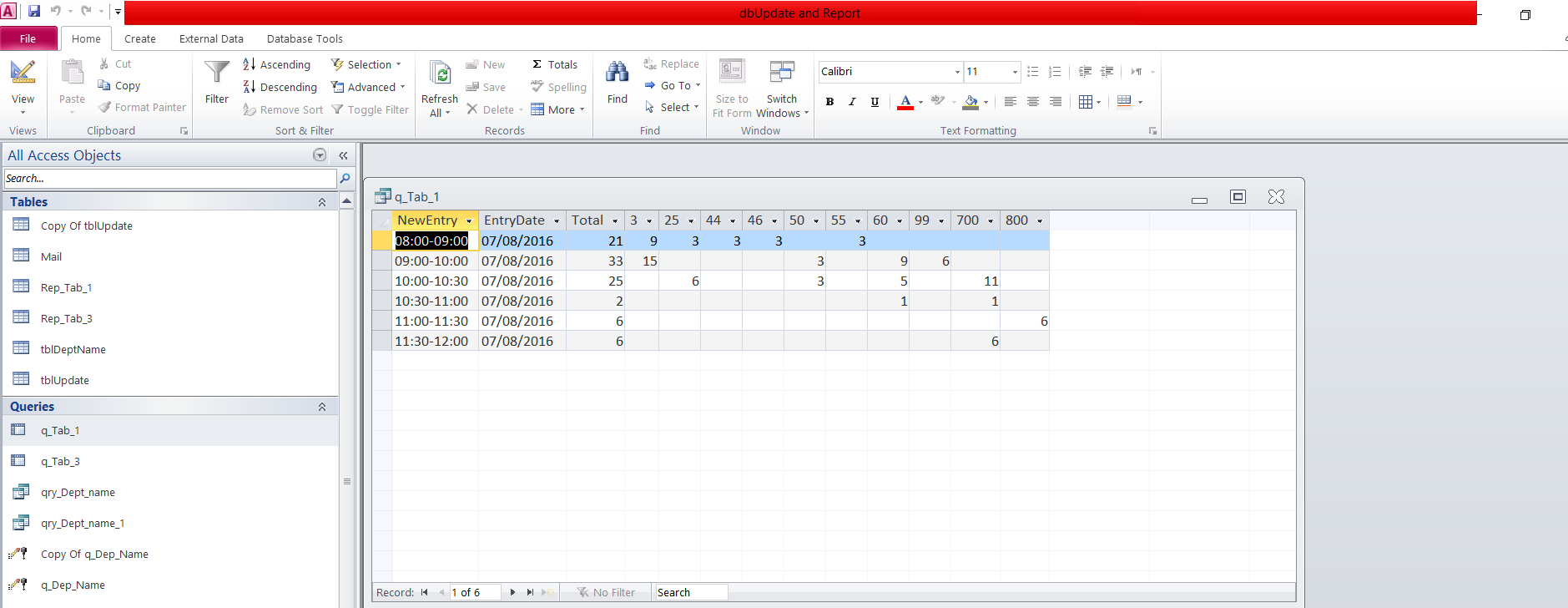
Task: Collapse the Tables group
Action: coord(322,202)
